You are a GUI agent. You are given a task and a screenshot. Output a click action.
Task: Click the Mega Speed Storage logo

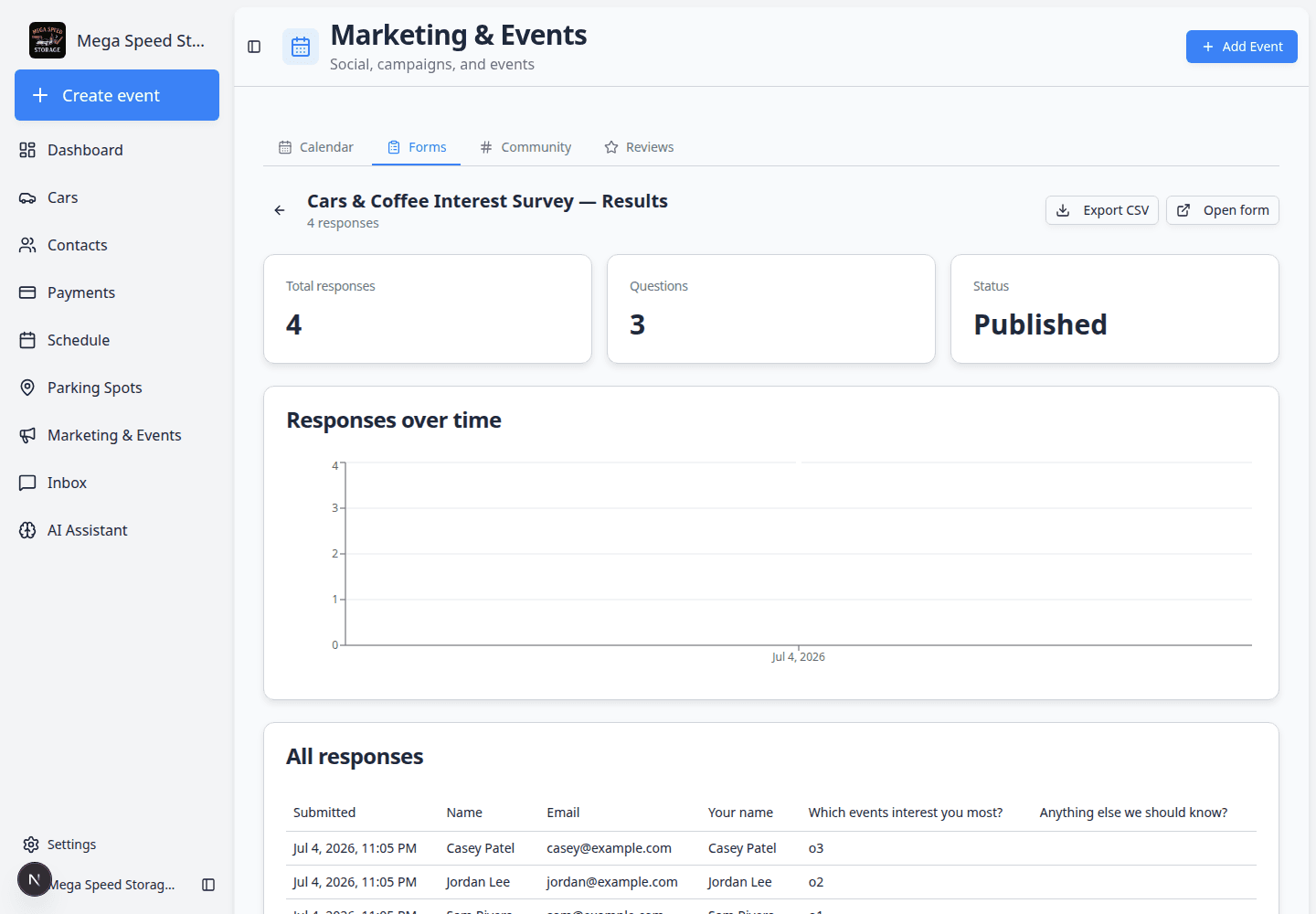point(48,40)
